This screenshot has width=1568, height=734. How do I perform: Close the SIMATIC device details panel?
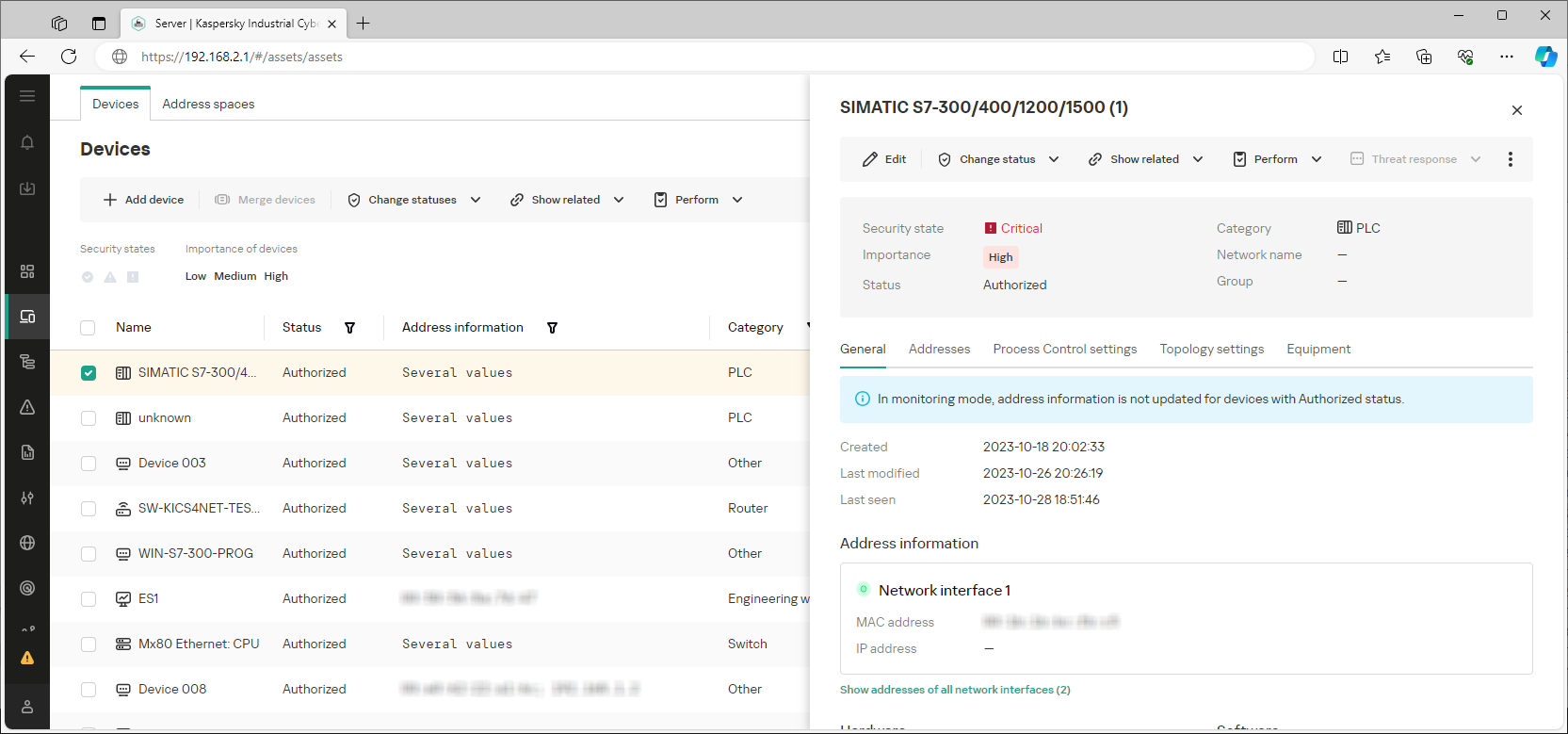tap(1516, 110)
